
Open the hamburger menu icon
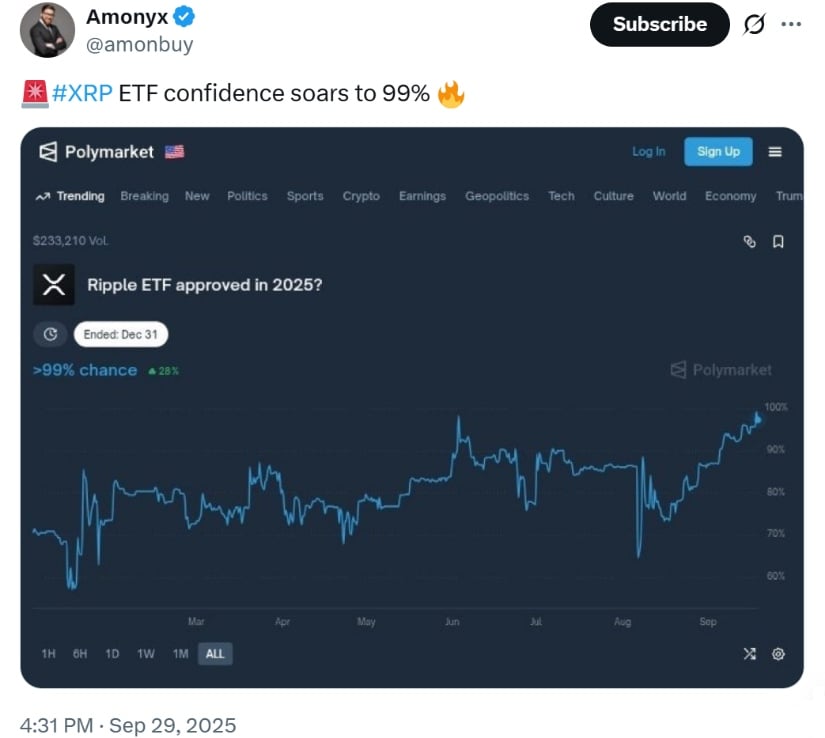(x=775, y=152)
